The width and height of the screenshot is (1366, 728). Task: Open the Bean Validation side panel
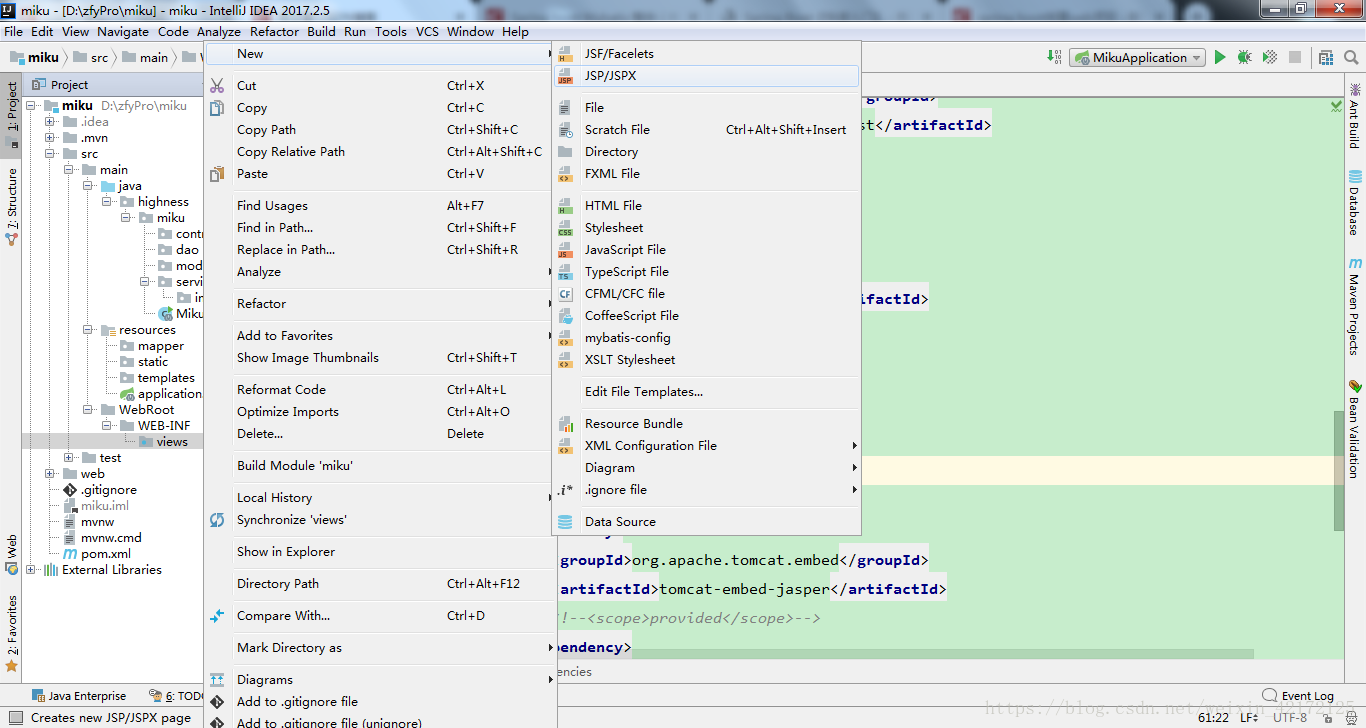pos(1355,428)
